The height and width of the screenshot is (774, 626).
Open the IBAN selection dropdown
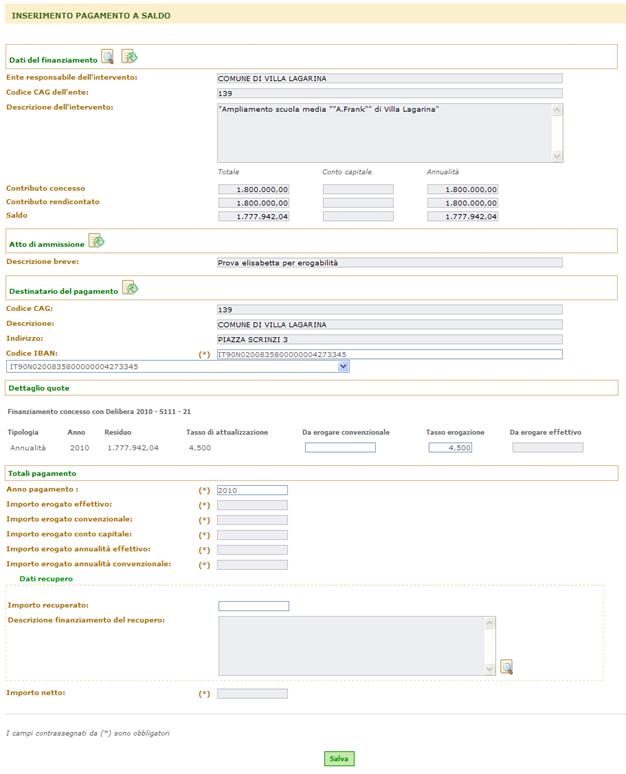pyautogui.click(x=344, y=366)
